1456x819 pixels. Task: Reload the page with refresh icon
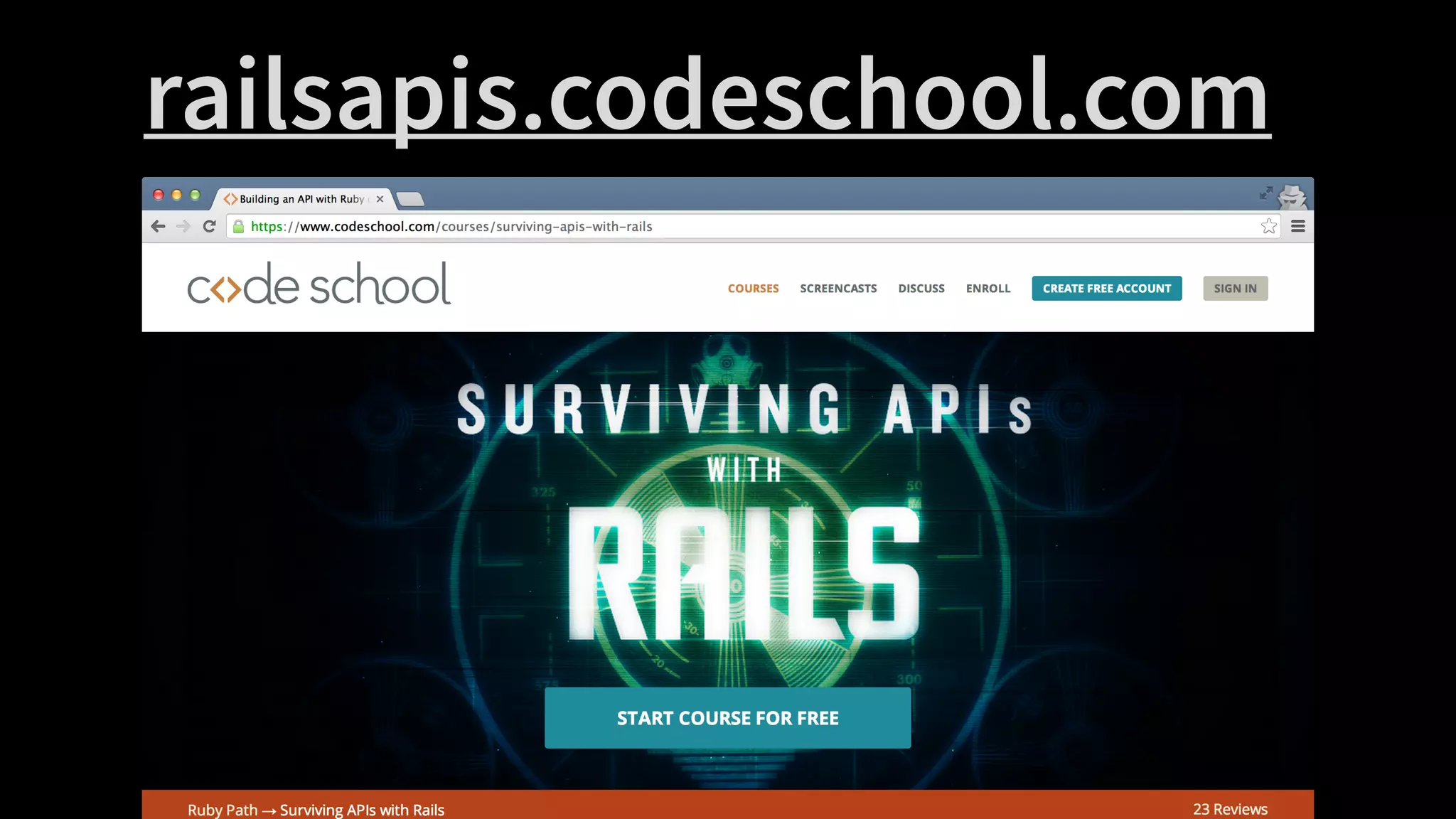209,226
